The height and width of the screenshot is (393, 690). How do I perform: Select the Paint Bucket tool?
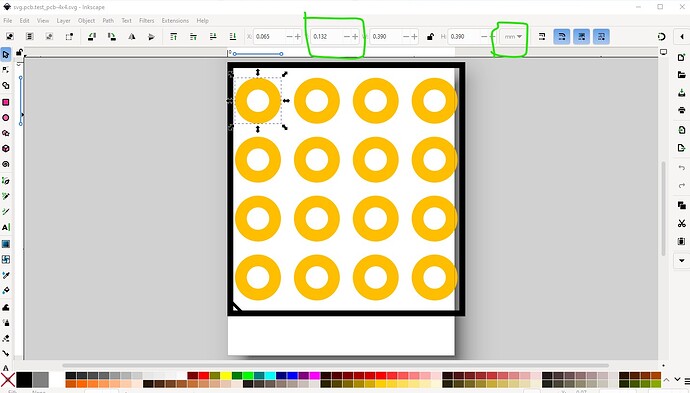point(6,290)
